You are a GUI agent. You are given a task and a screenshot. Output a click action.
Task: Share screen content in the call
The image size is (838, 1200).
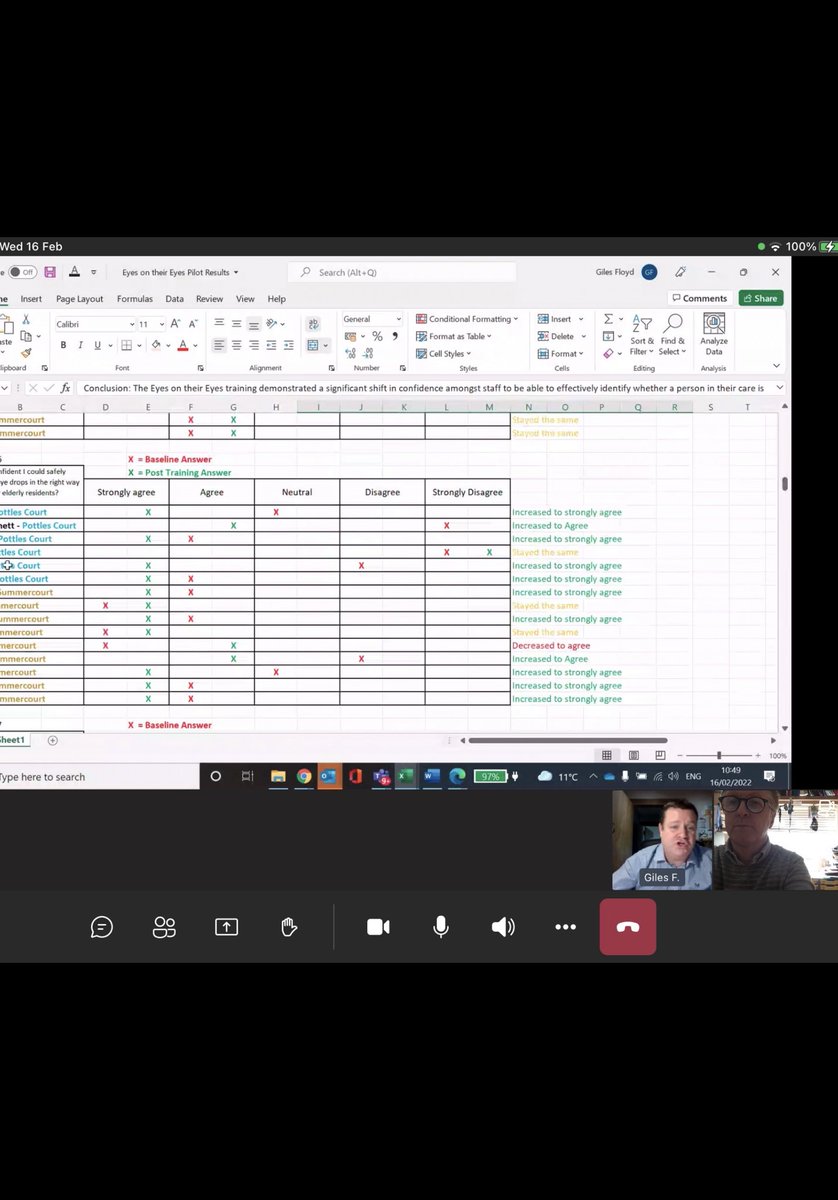point(226,927)
